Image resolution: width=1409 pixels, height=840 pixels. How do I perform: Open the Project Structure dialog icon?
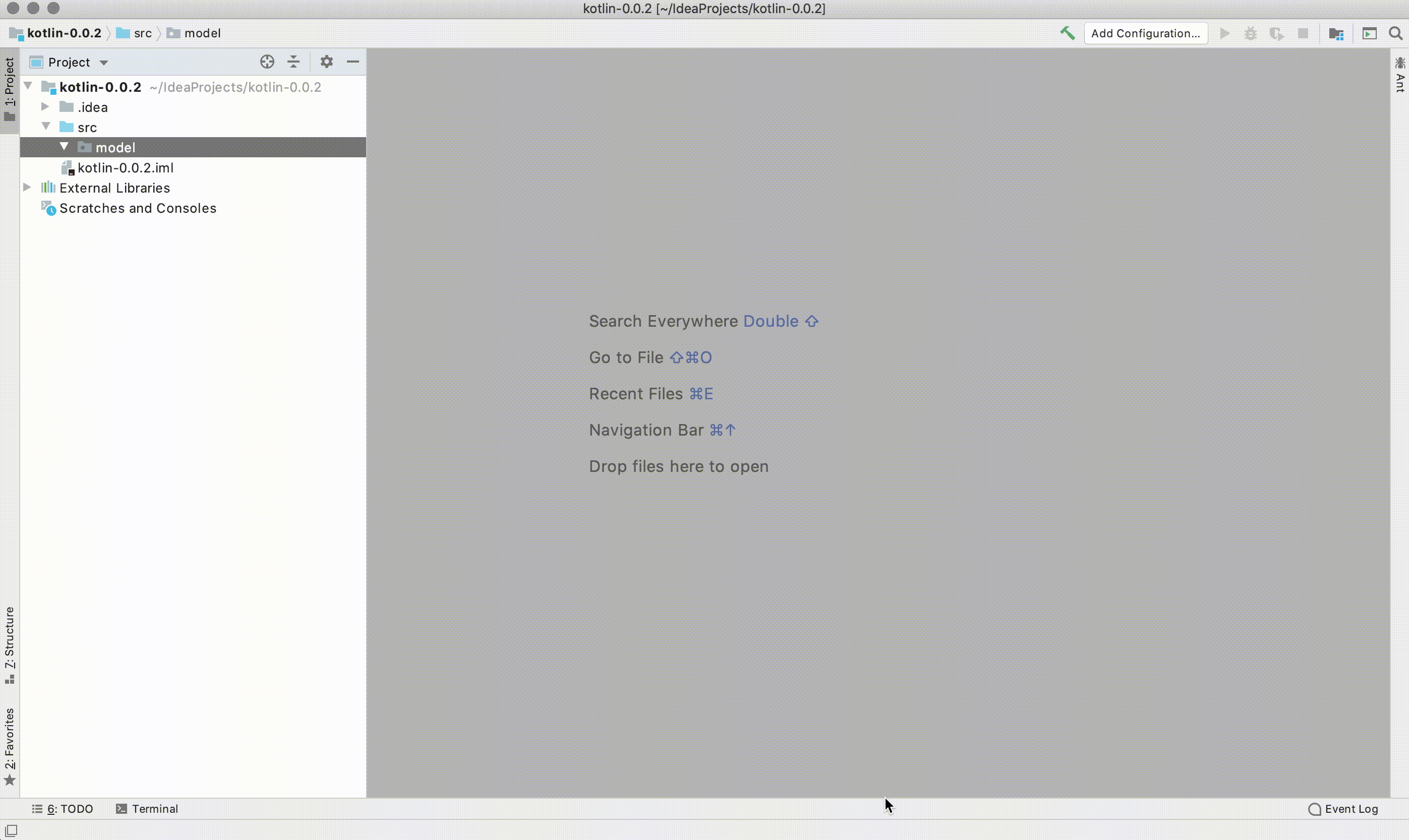pyautogui.click(x=1336, y=34)
